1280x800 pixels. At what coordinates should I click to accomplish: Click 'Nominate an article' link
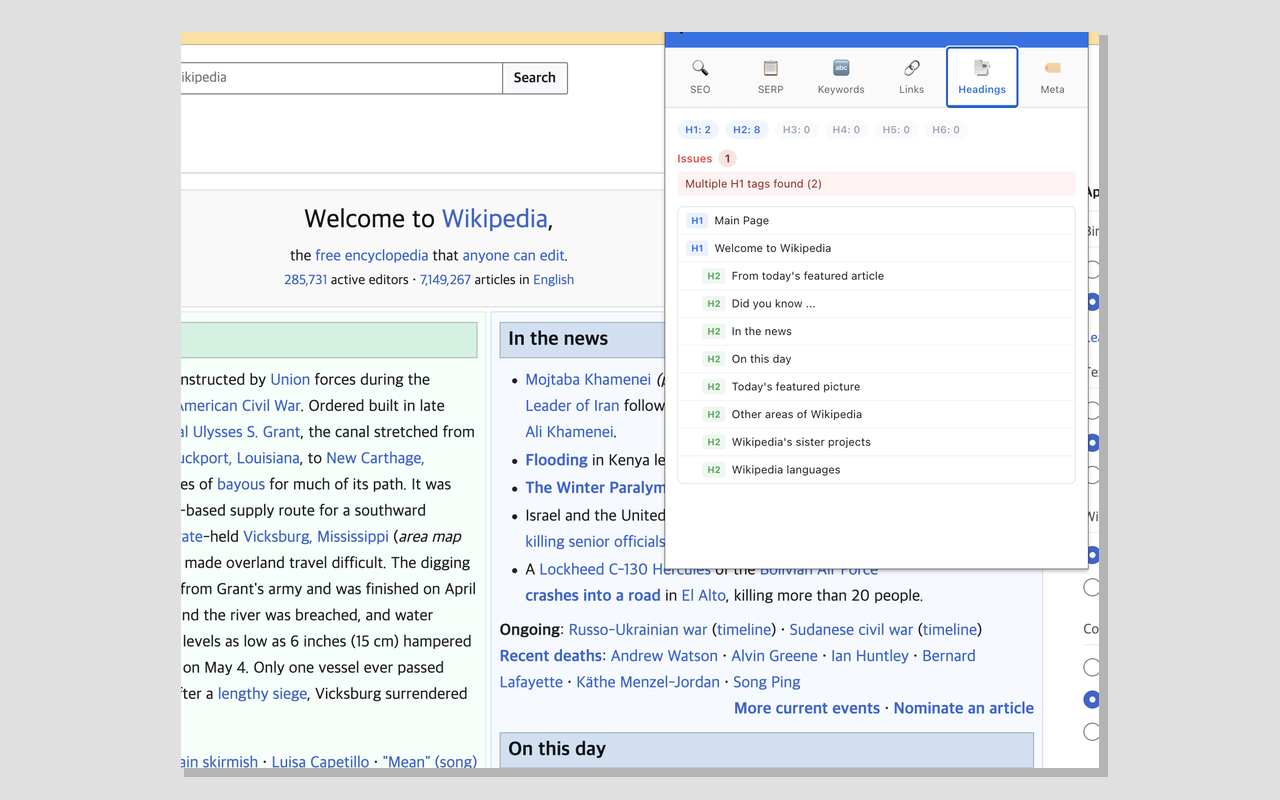(964, 708)
